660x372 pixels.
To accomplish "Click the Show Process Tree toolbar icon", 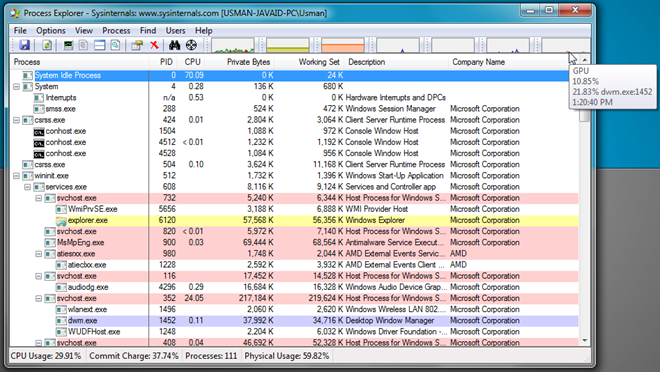I will (x=83, y=45).
